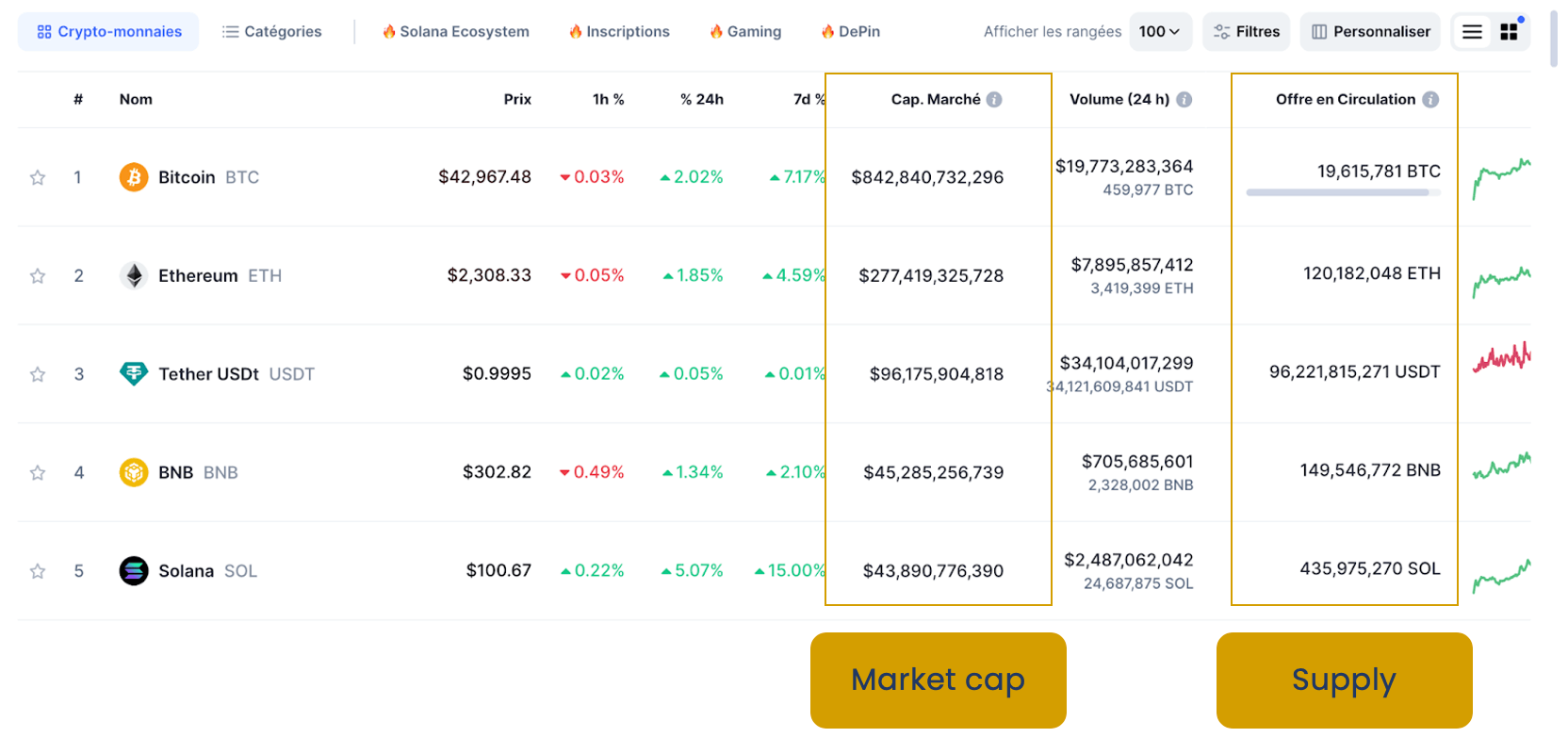Click the Tether USDt logo
Image resolution: width=1568 pixels, height=754 pixels.
[134, 373]
